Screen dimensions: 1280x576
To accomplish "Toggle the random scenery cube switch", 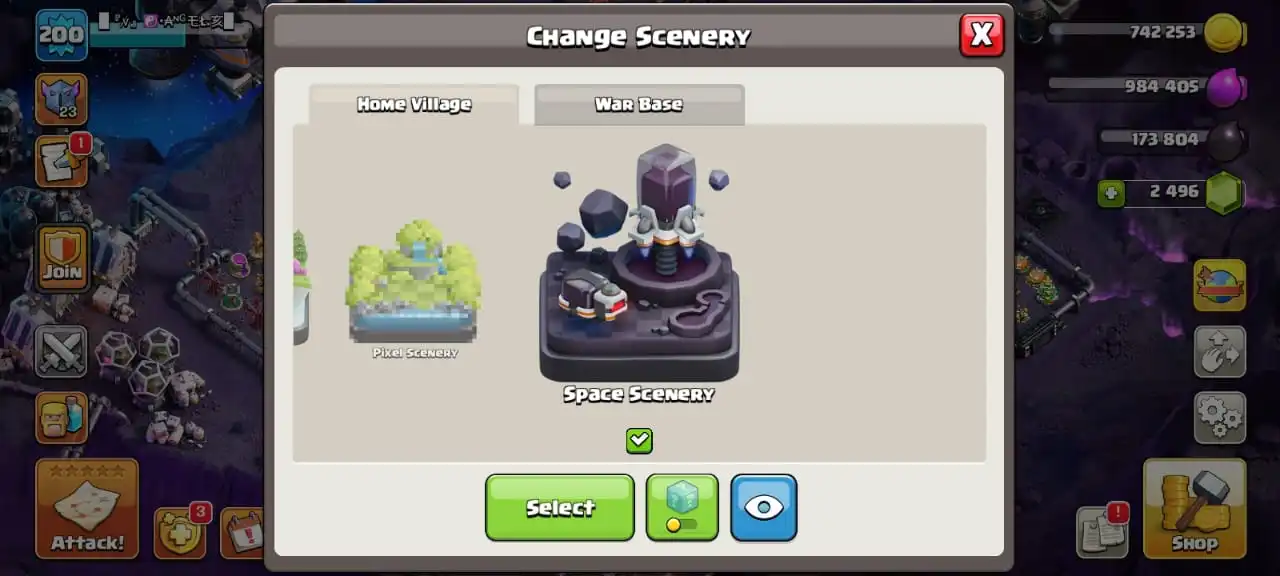I will [x=682, y=507].
